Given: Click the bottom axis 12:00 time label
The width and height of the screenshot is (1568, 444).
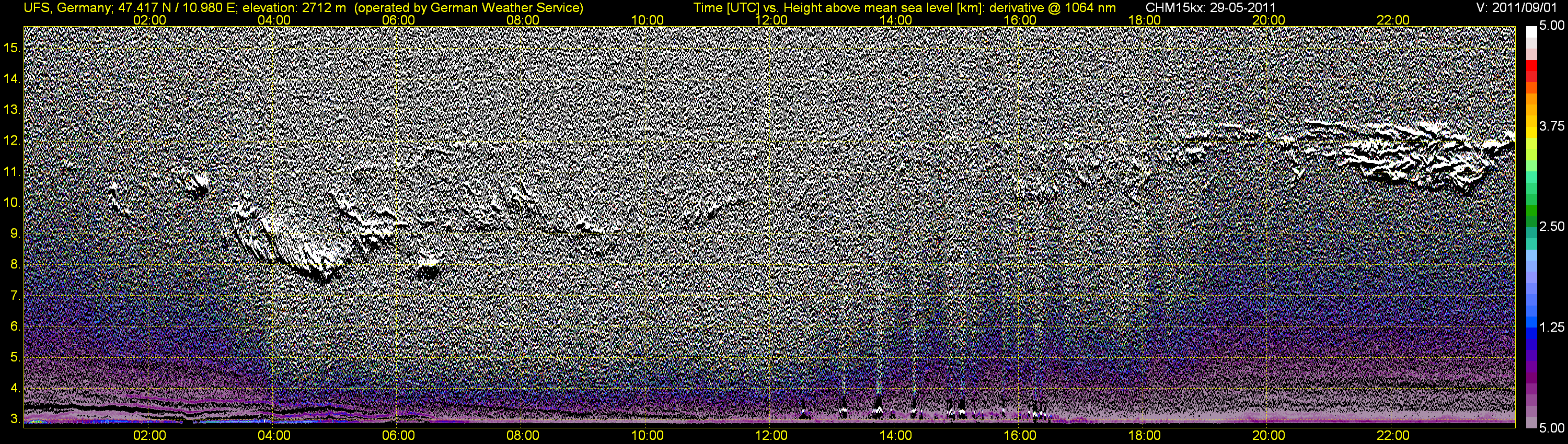Looking at the screenshot, I should point(771,436).
